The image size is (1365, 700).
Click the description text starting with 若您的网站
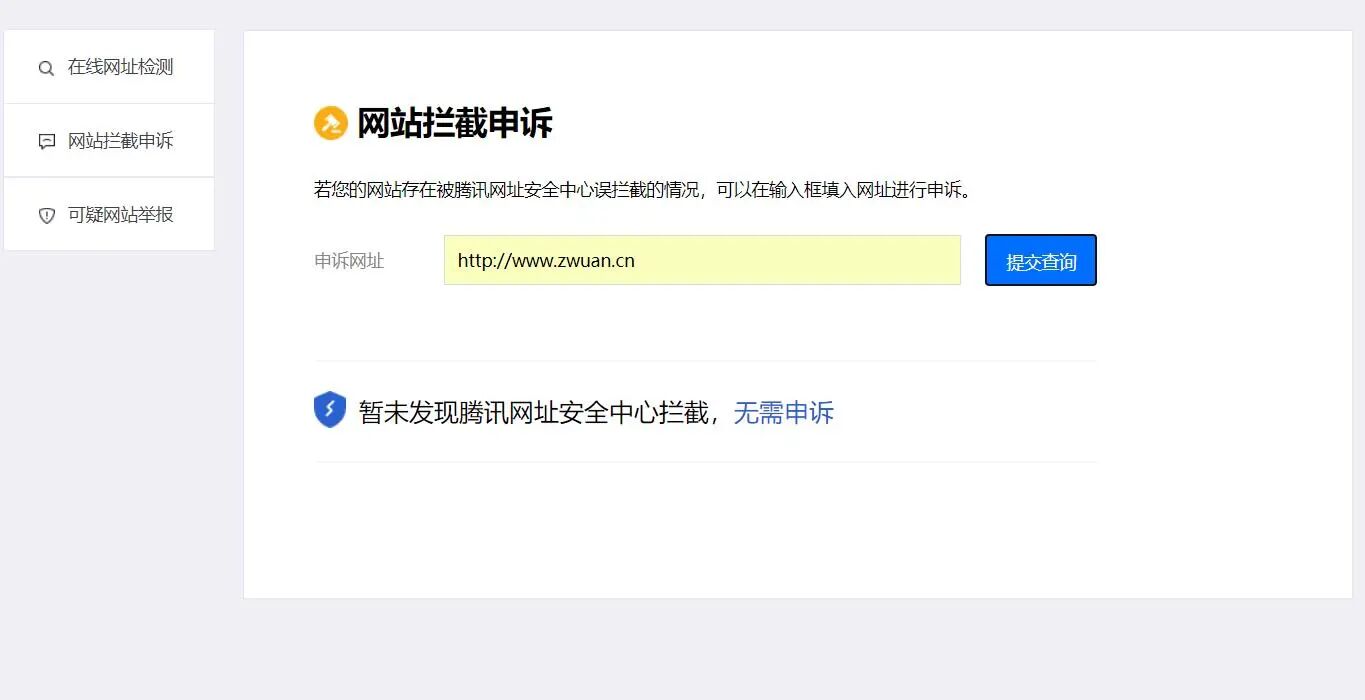pyautogui.click(x=643, y=189)
